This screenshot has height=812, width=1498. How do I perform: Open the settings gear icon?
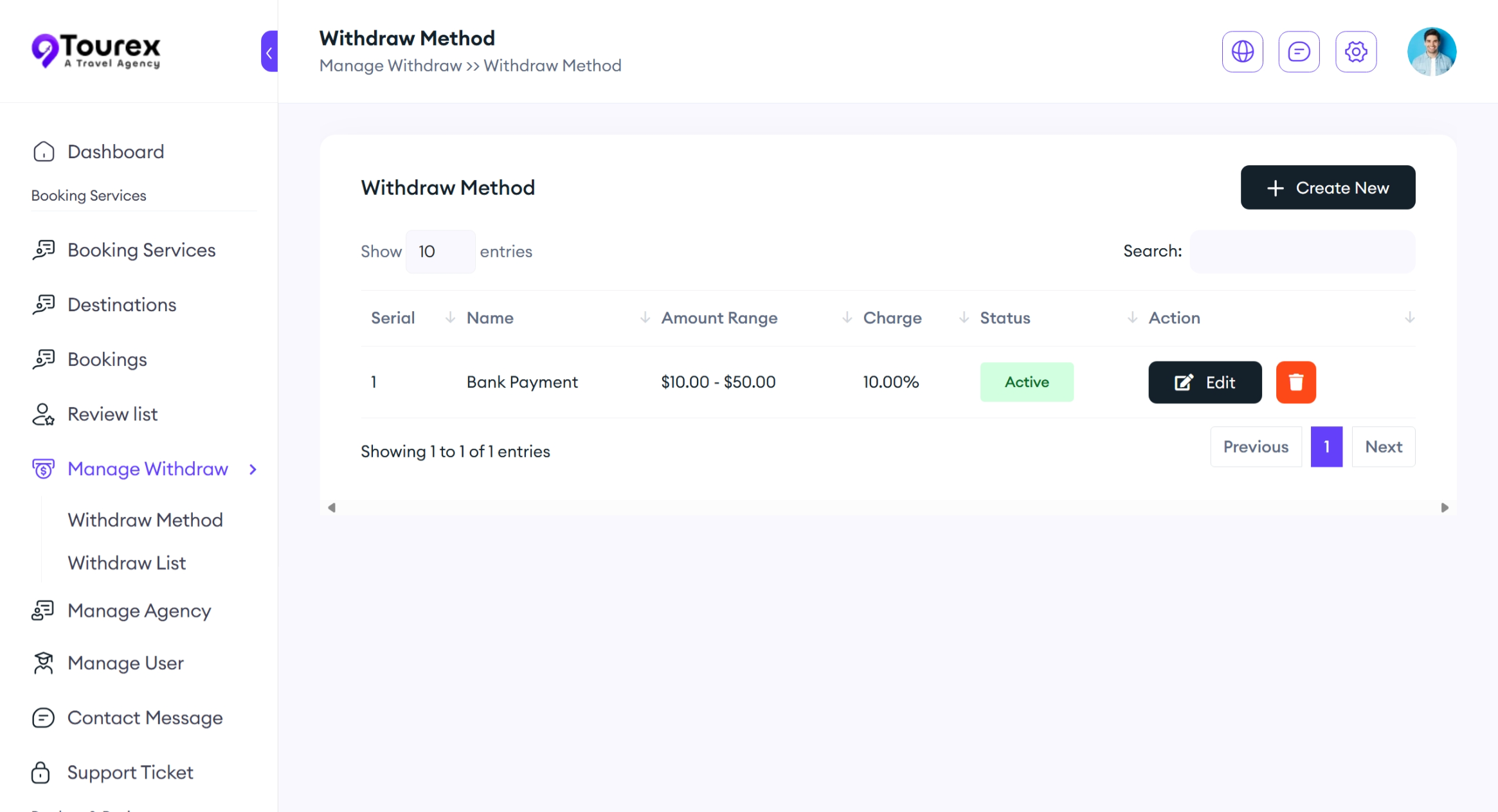coord(1355,51)
